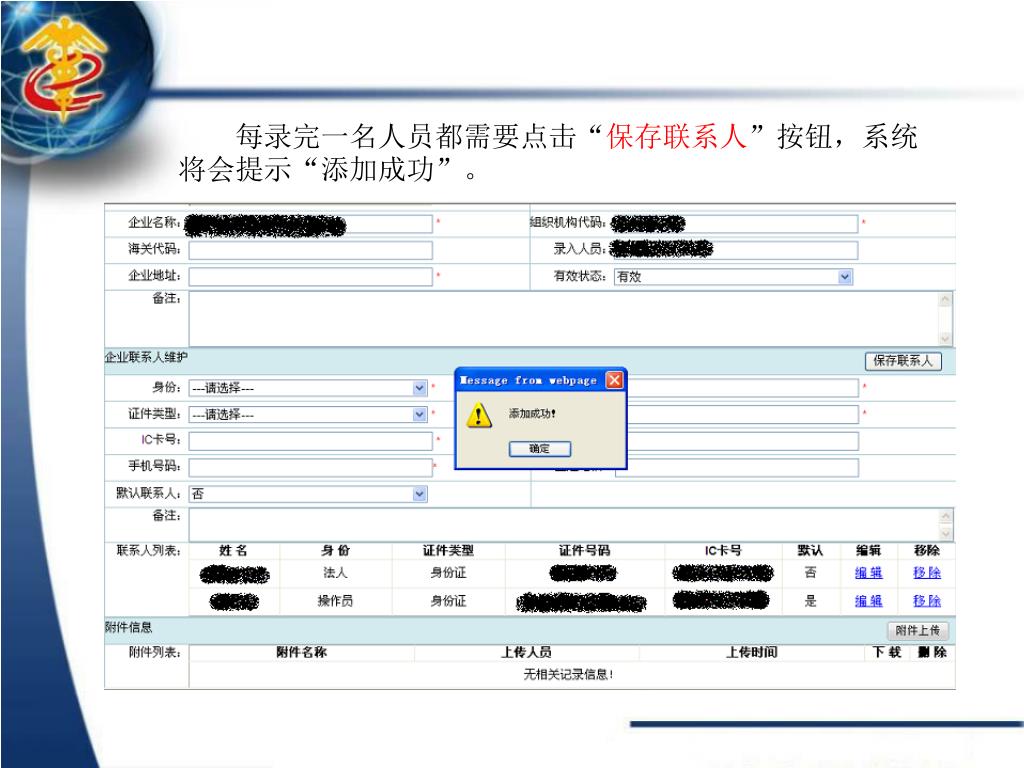Image resolution: width=1024 pixels, height=768 pixels.
Task: Click the 组织机构代码 input field
Action: 735,224
